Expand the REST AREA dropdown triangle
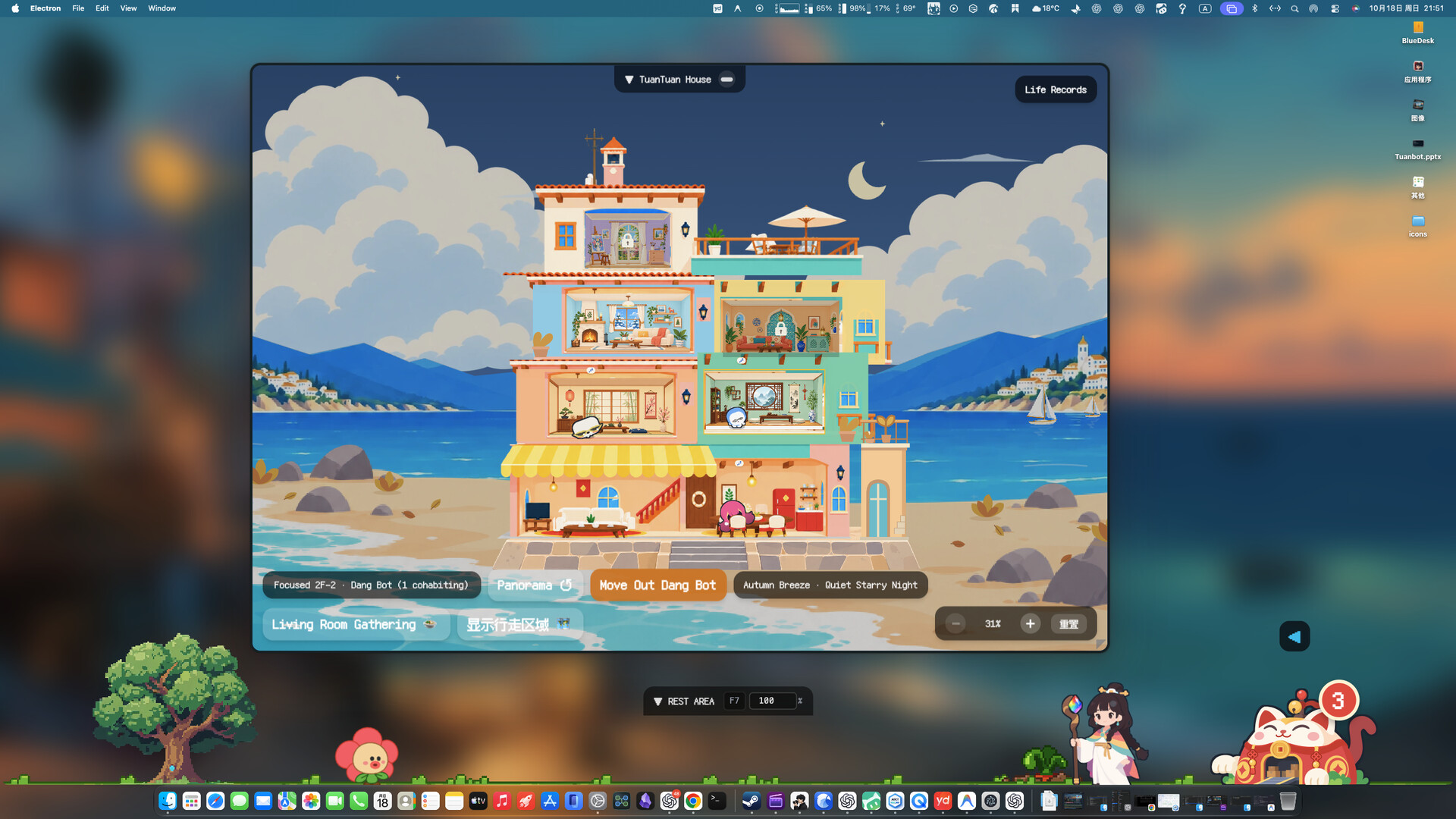 click(x=657, y=701)
